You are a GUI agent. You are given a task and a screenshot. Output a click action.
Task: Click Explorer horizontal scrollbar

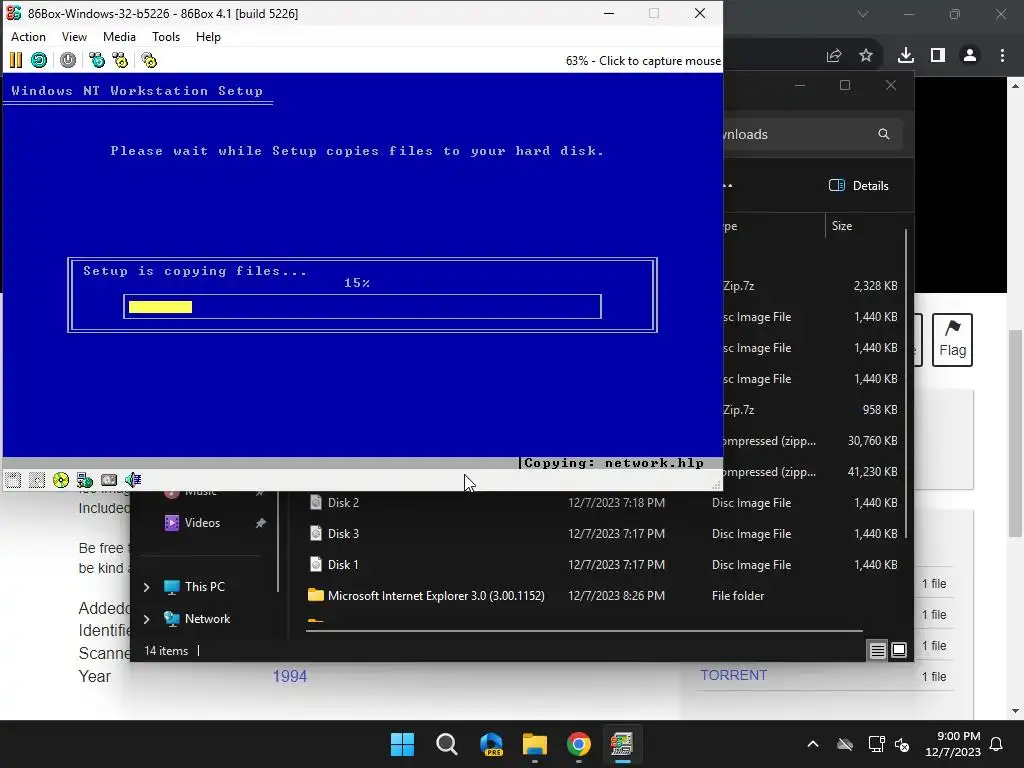584,631
